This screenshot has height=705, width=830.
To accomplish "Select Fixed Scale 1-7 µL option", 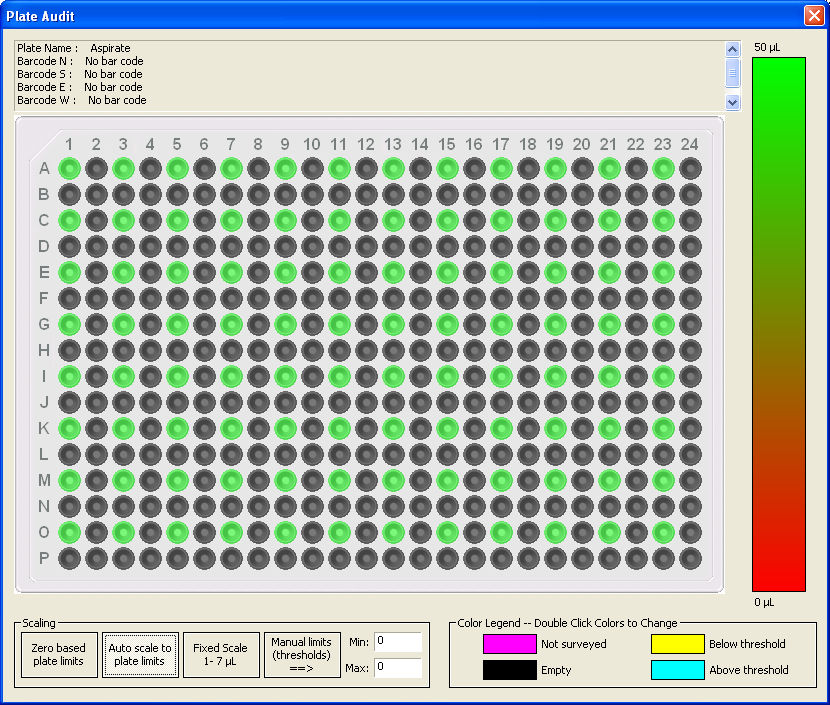I will pos(220,655).
